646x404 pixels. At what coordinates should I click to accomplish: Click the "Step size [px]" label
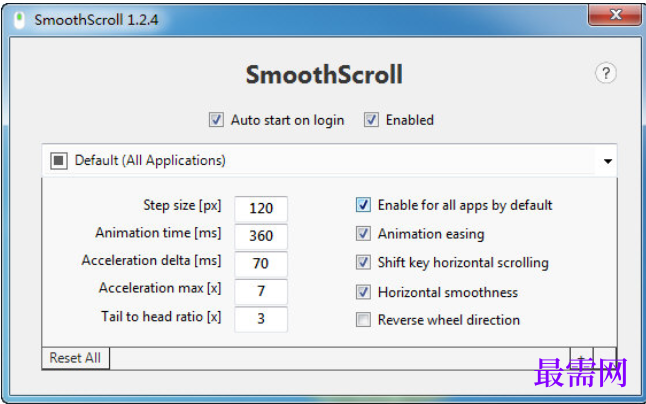(x=182, y=205)
